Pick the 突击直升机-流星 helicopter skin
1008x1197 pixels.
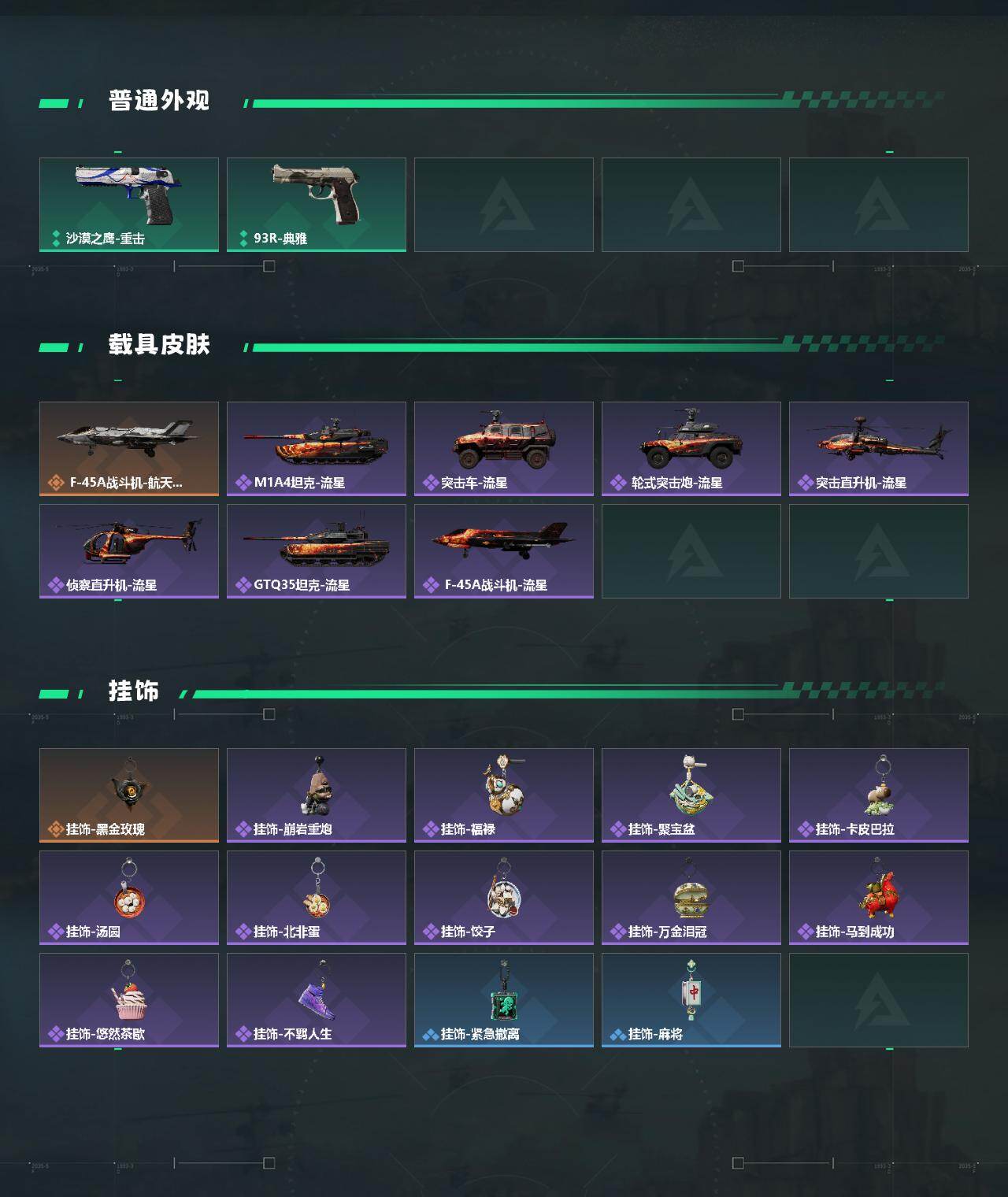click(879, 449)
